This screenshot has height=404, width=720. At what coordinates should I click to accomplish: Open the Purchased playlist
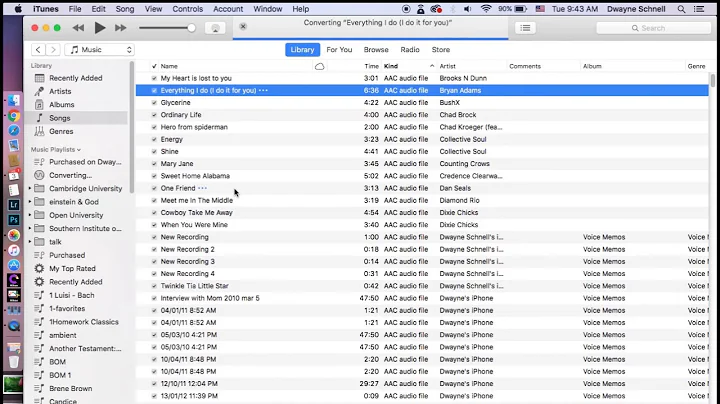(x=67, y=255)
